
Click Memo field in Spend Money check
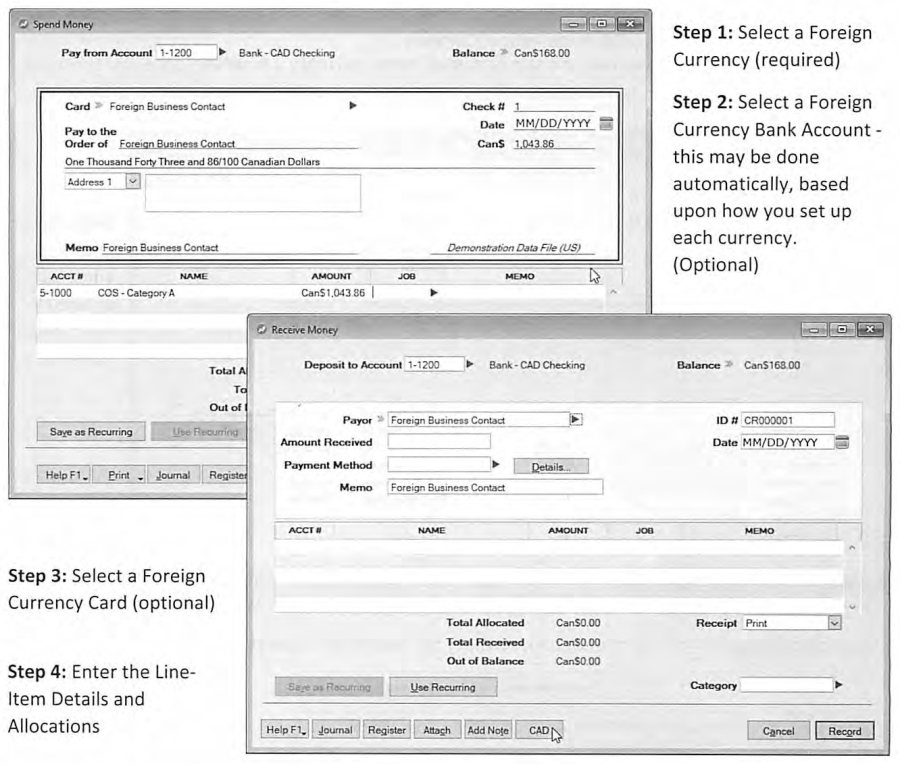(x=230, y=247)
